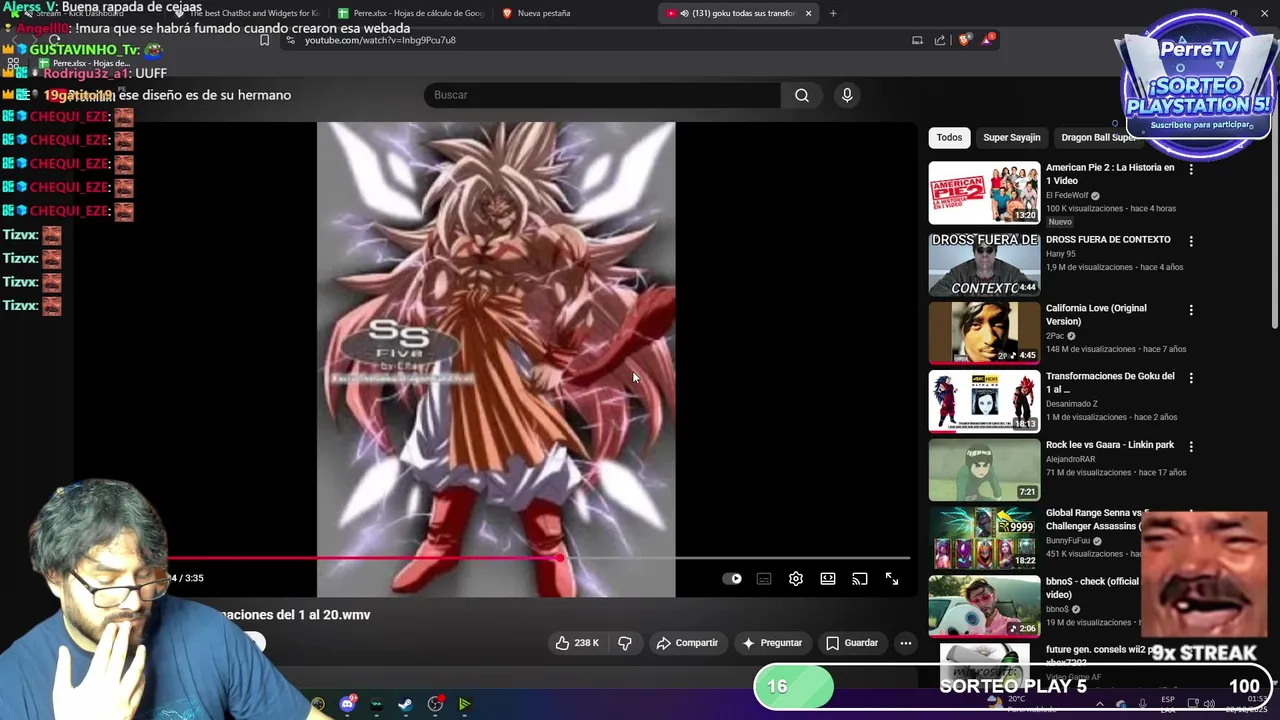This screenshot has width=1280, height=720.
Task: Start voice search with the microphone
Action: coord(847,95)
